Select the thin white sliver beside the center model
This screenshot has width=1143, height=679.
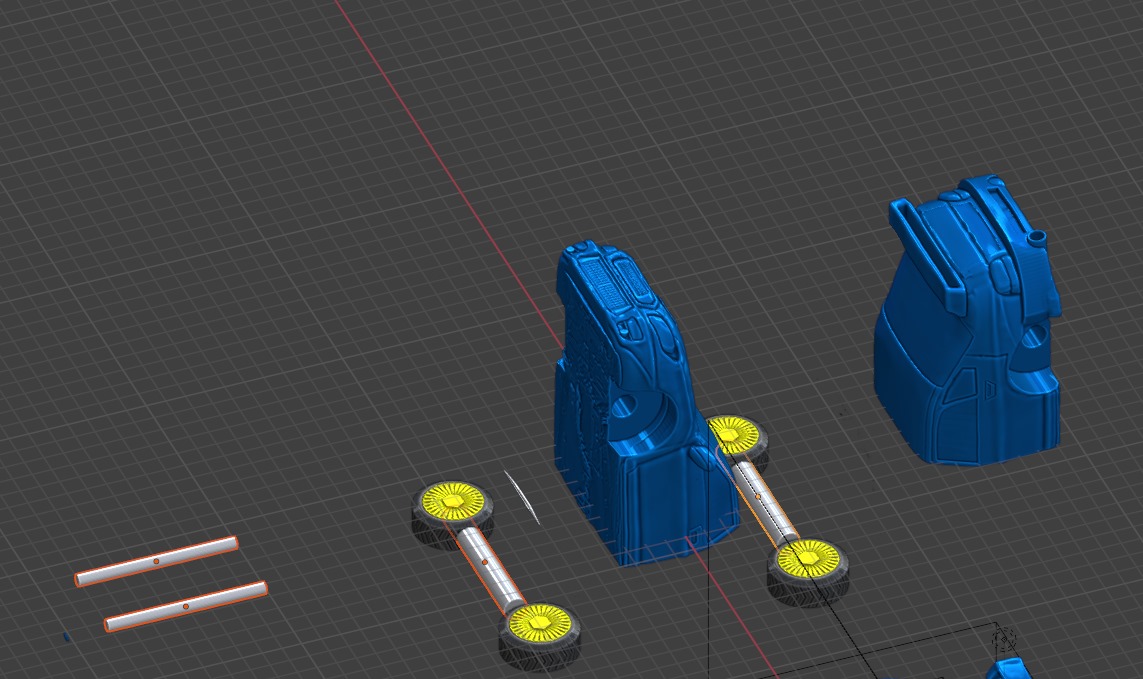point(522,497)
